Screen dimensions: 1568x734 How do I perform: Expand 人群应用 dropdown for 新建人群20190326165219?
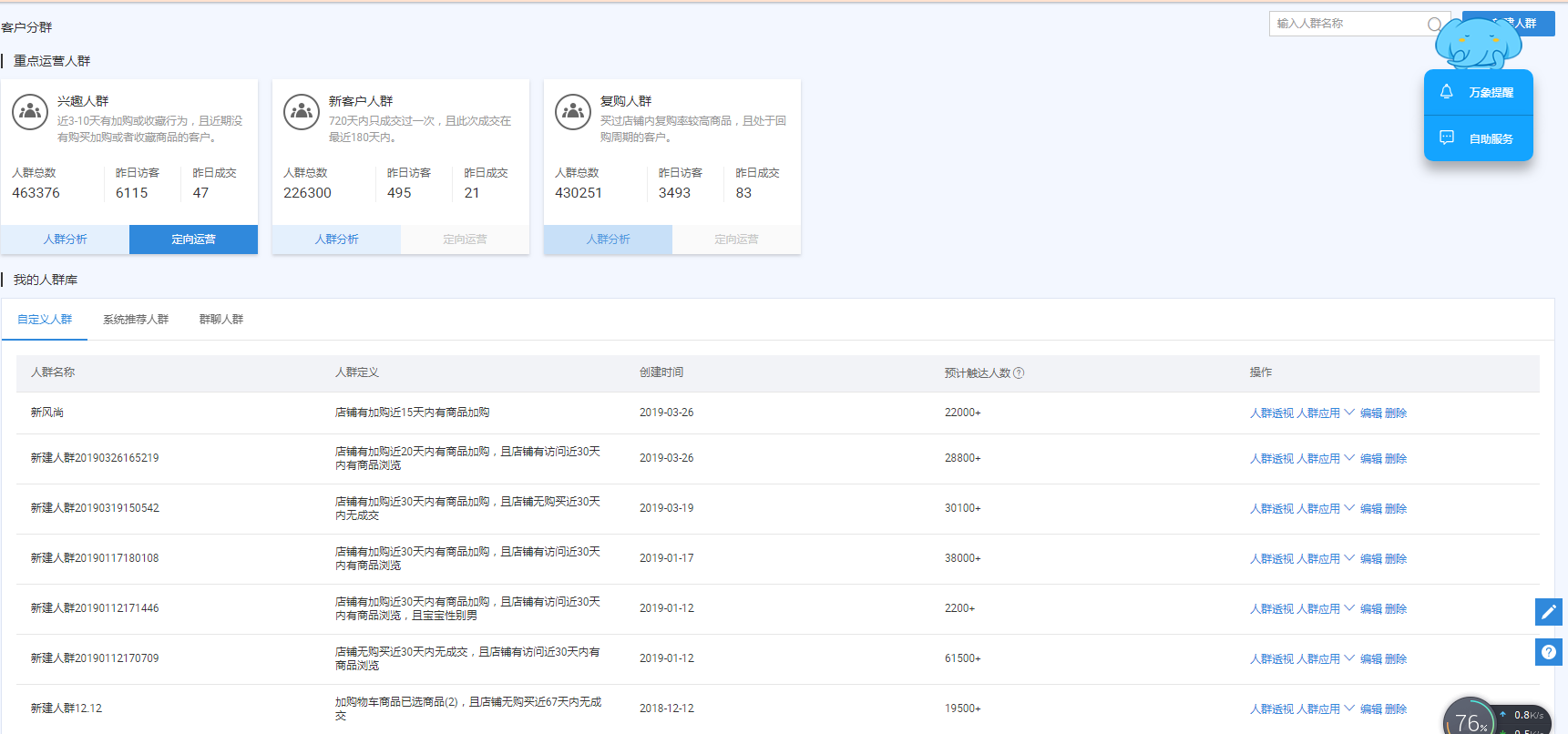coord(1326,459)
